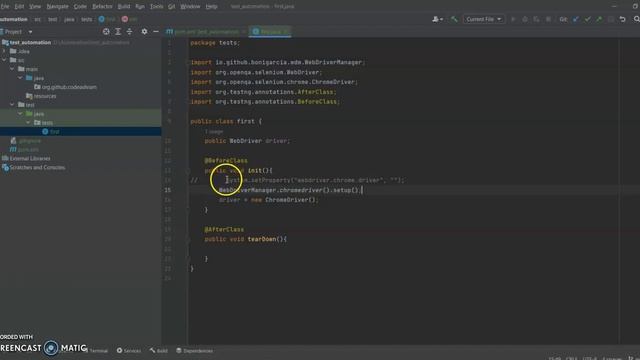640x360 pixels.
Task: Click the Build Project hammer icon
Action: pyautogui.click(x=454, y=19)
